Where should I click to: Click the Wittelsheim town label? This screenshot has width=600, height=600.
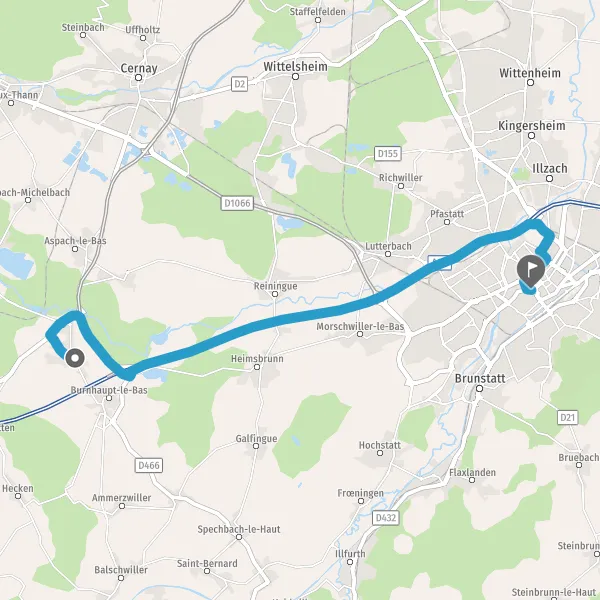coord(295,66)
